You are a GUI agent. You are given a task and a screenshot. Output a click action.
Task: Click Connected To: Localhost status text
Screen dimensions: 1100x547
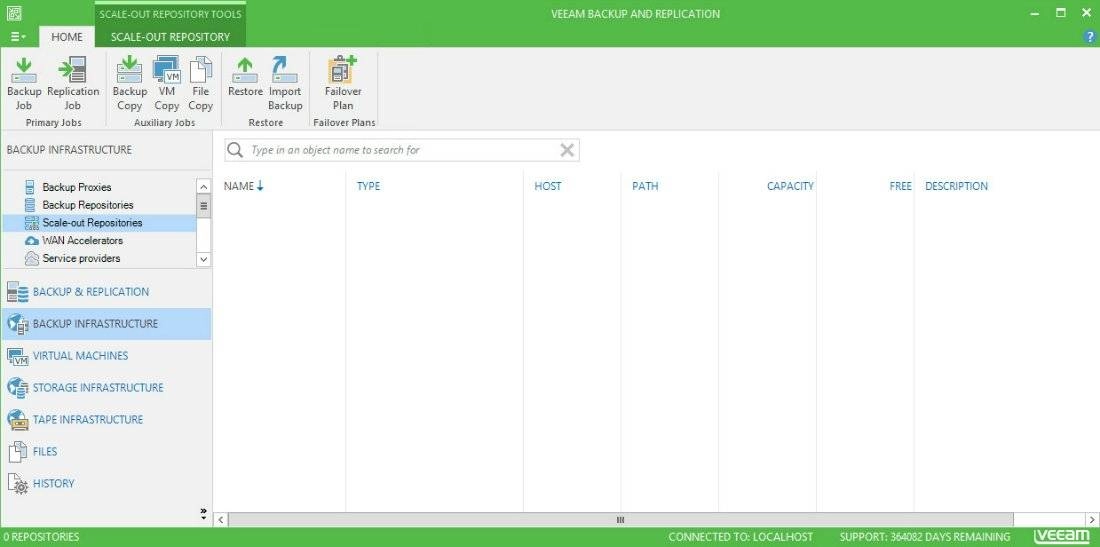coord(741,537)
